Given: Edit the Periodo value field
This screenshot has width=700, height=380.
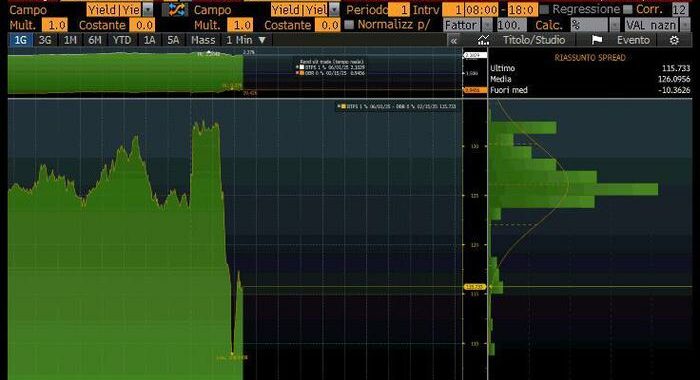Looking at the screenshot, I should coord(399,10).
